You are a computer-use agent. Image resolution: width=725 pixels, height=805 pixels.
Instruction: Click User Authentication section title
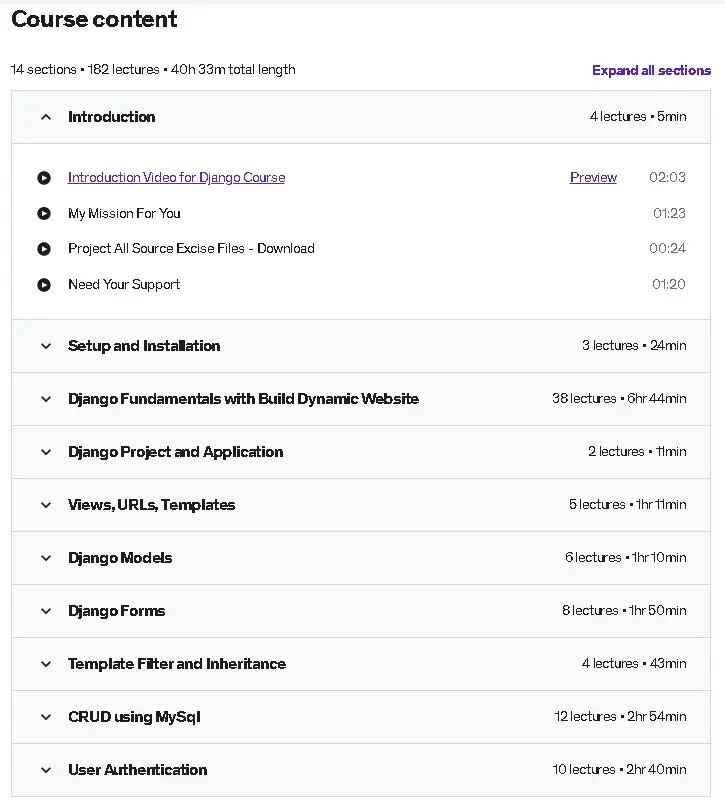(x=138, y=770)
